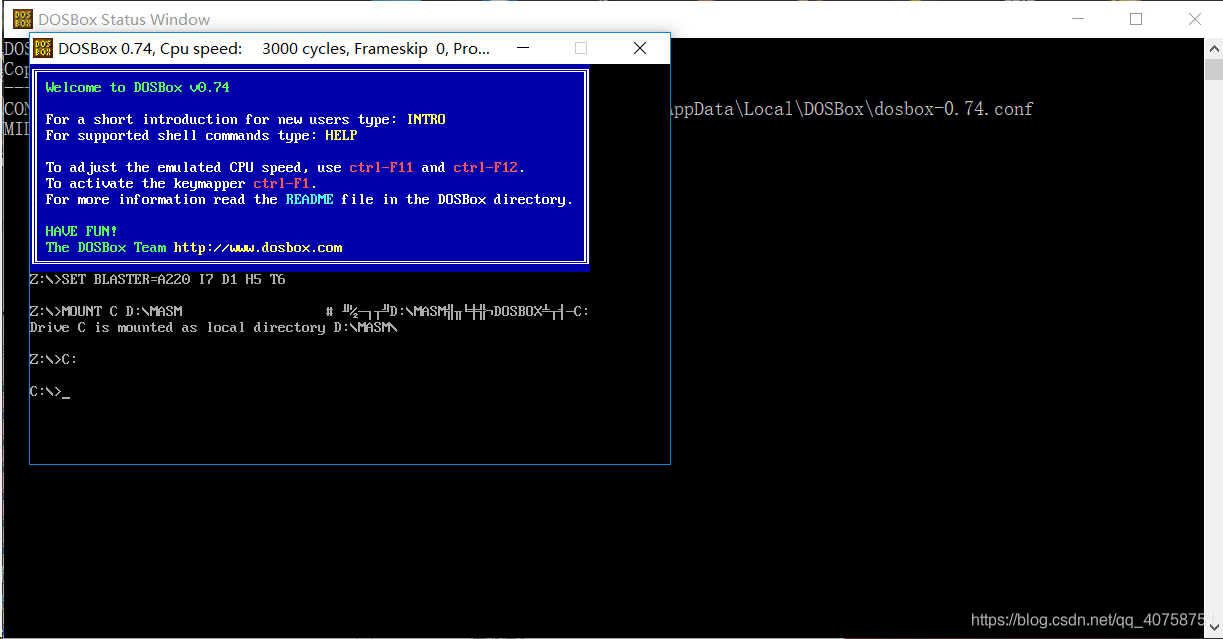Click the DOSBox Status Window title text

(x=124, y=19)
